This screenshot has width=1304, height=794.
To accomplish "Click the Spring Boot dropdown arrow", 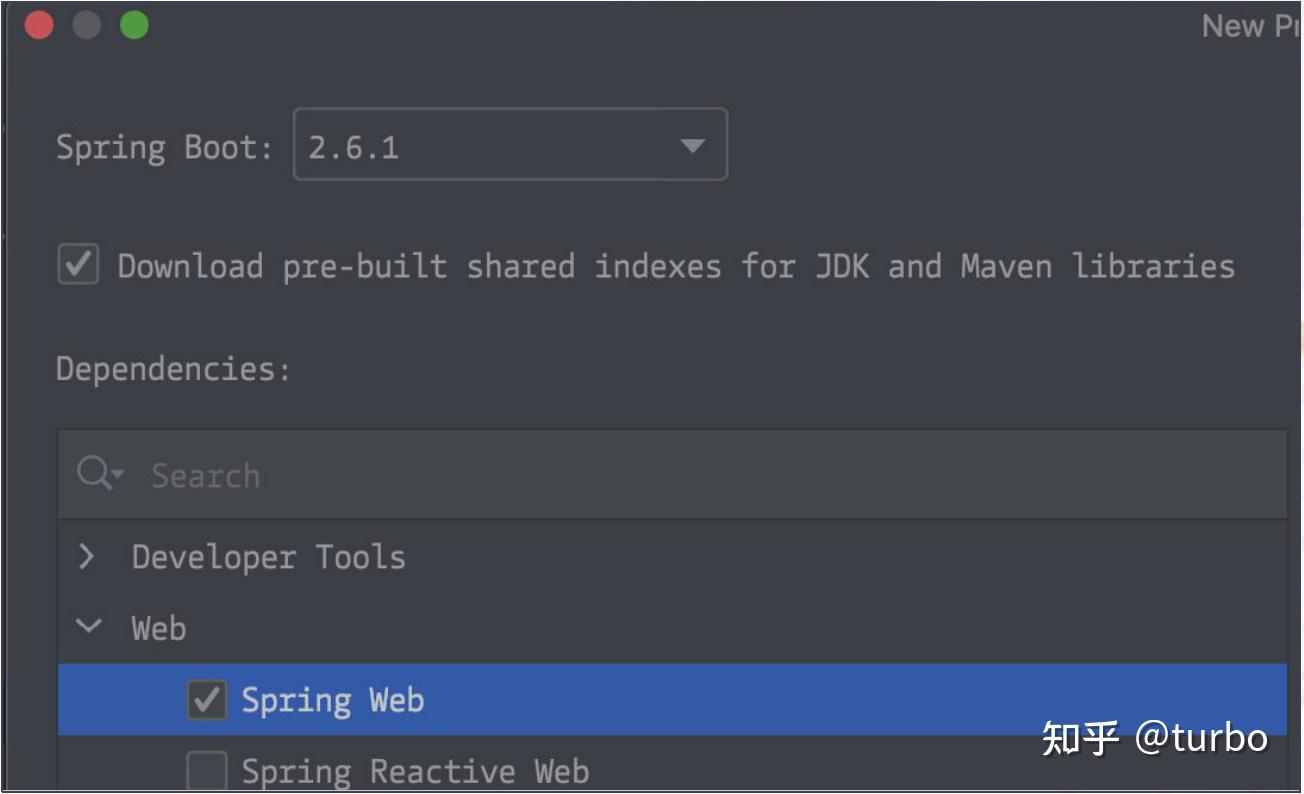I will coord(694,145).
